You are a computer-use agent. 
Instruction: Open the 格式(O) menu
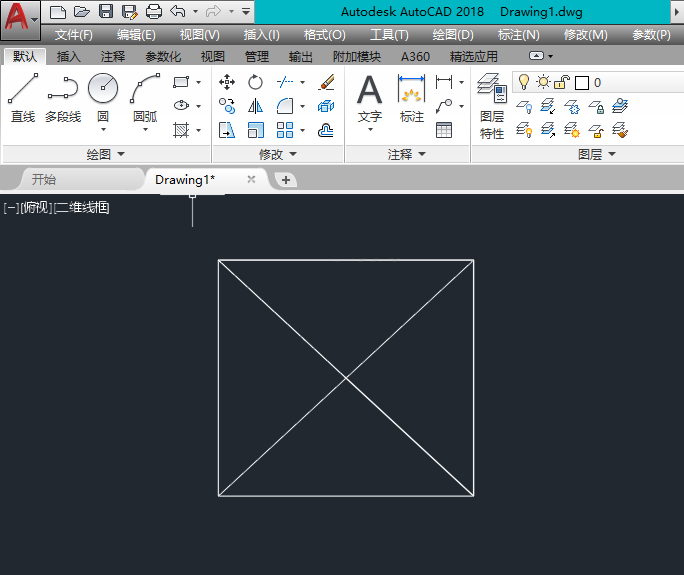click(325, 34)
